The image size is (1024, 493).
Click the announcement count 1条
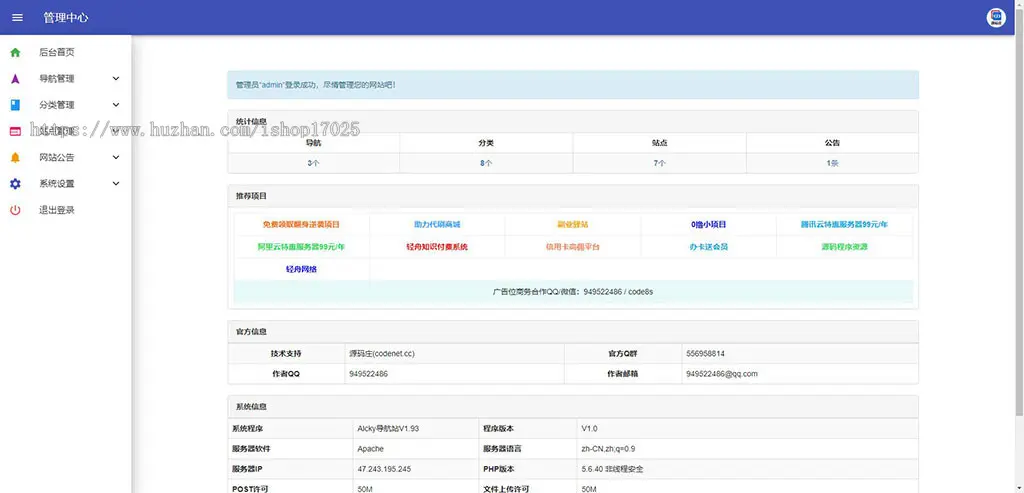click(832, 163)
